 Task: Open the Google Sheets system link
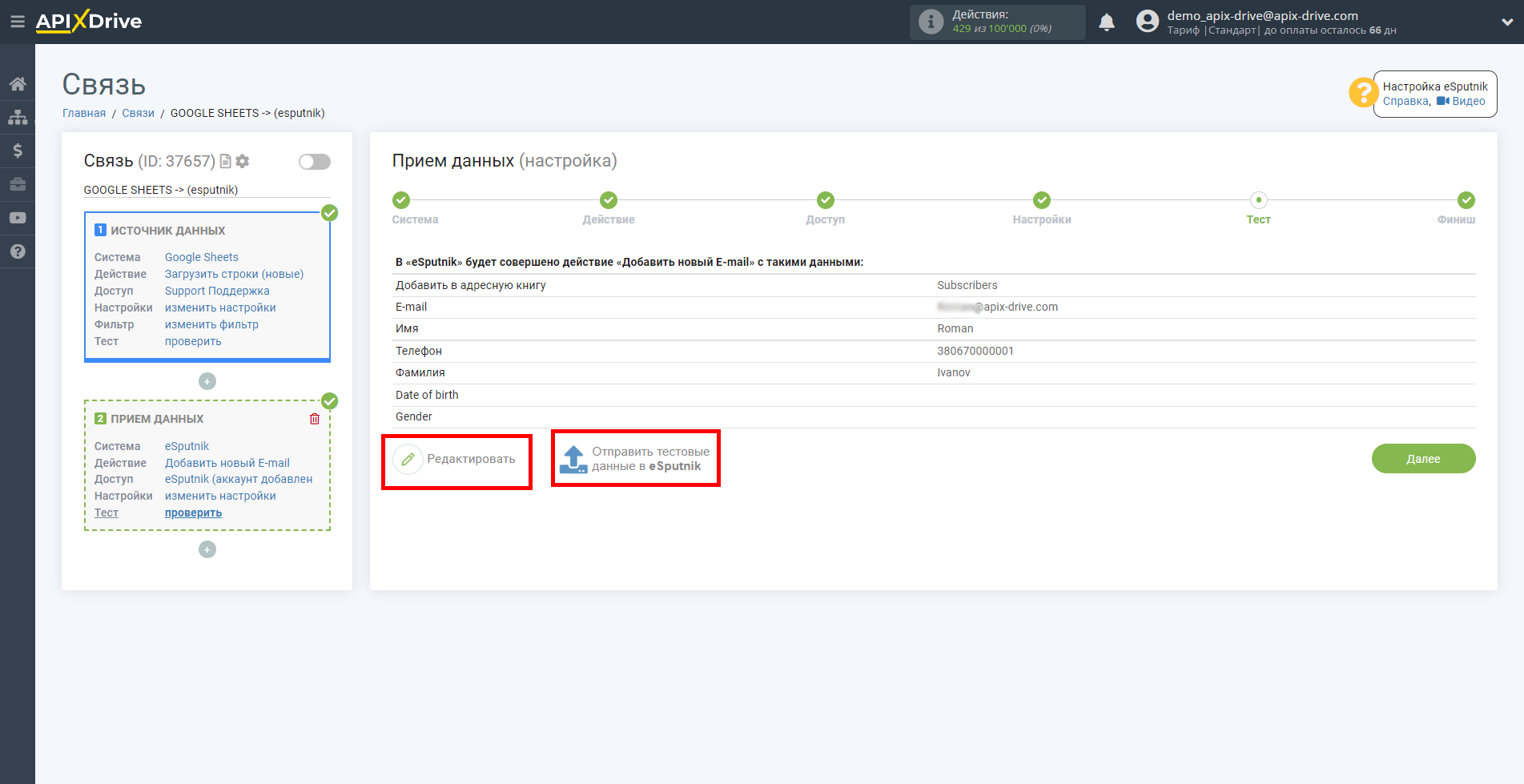point(202,257)
